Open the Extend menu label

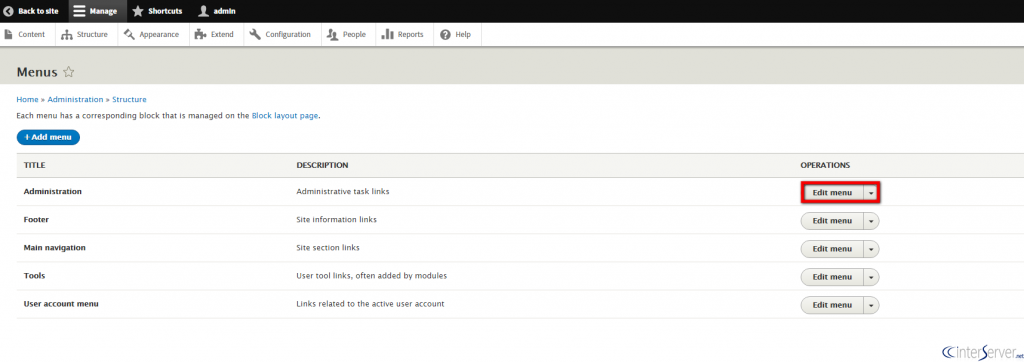pyautogui.click(x=222, y=35)
